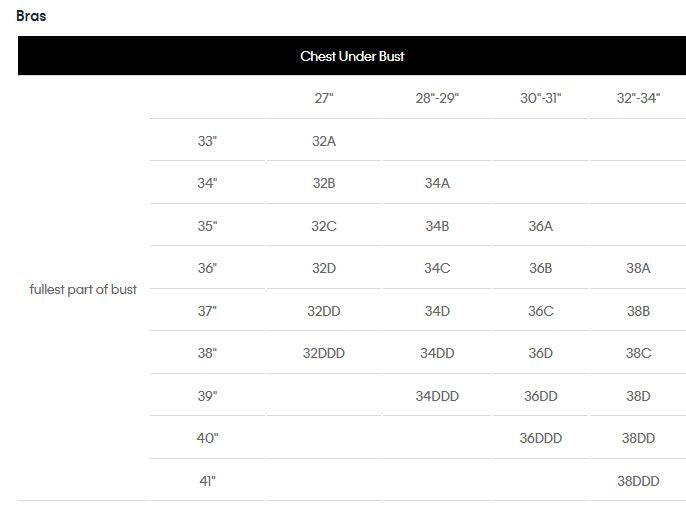Select the 32A size cell

point(324,141)
